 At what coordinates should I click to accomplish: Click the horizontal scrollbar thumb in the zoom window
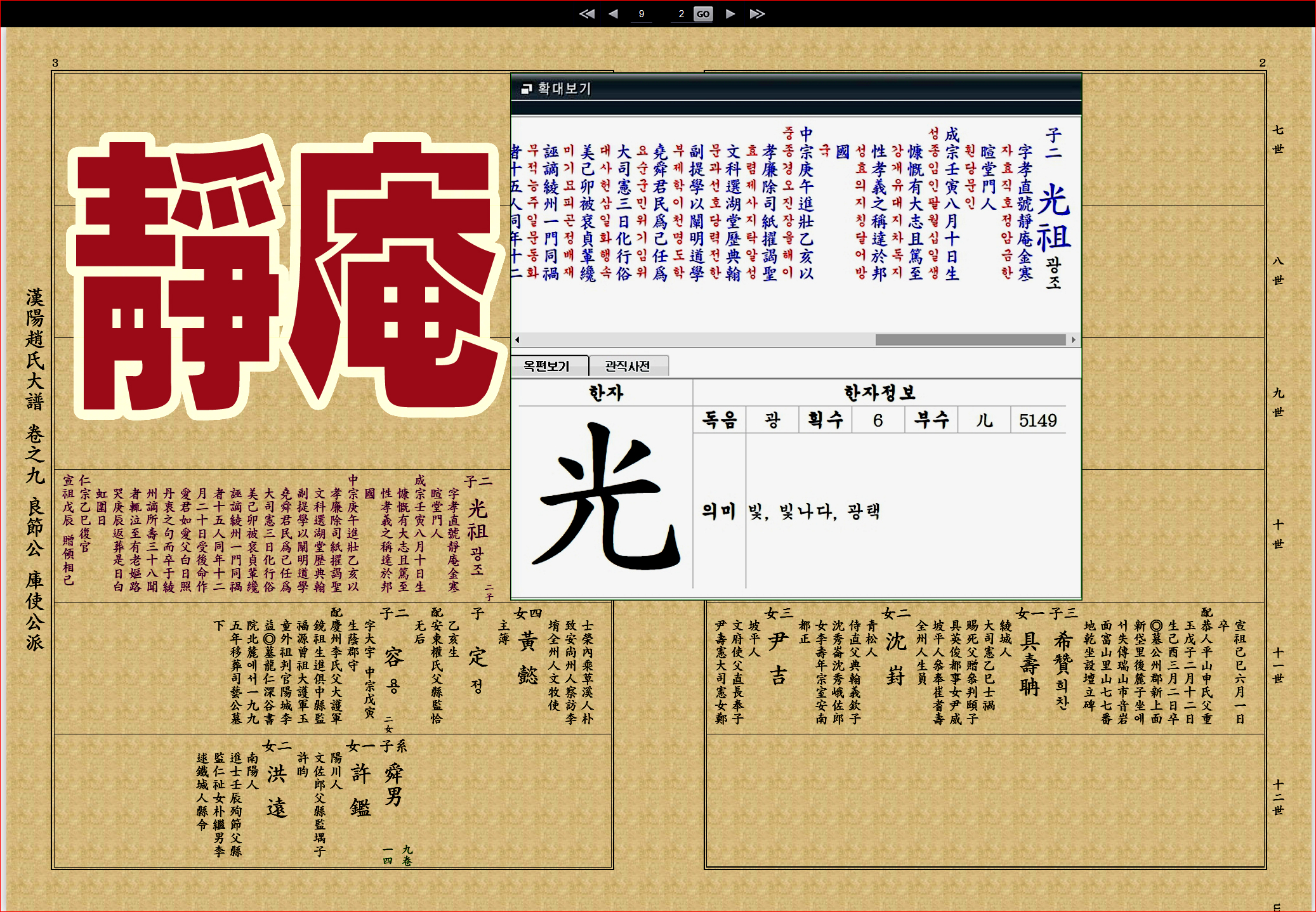click(970, 340)
